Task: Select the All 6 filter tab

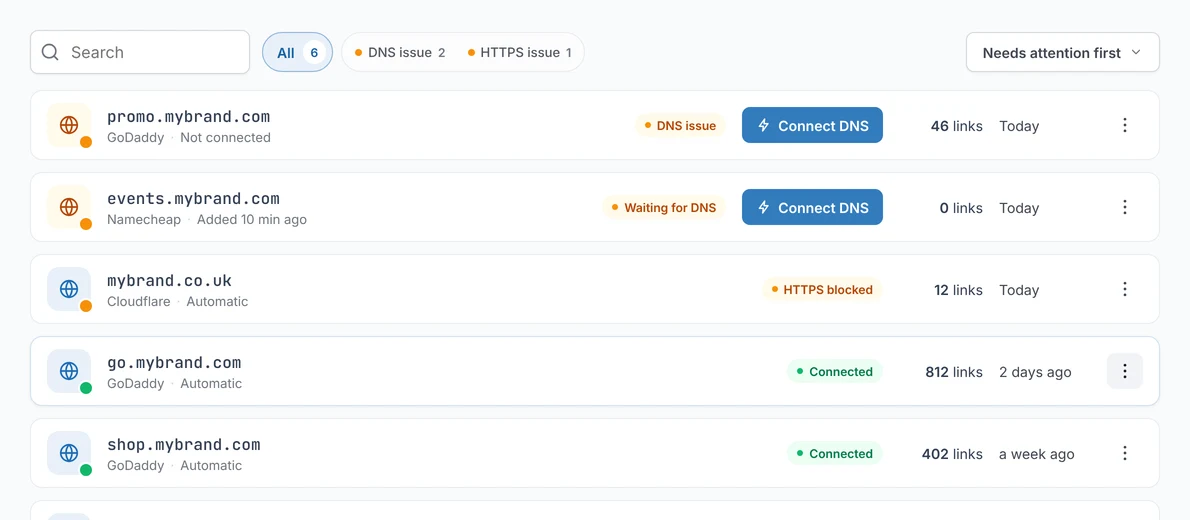Action: 298,52
